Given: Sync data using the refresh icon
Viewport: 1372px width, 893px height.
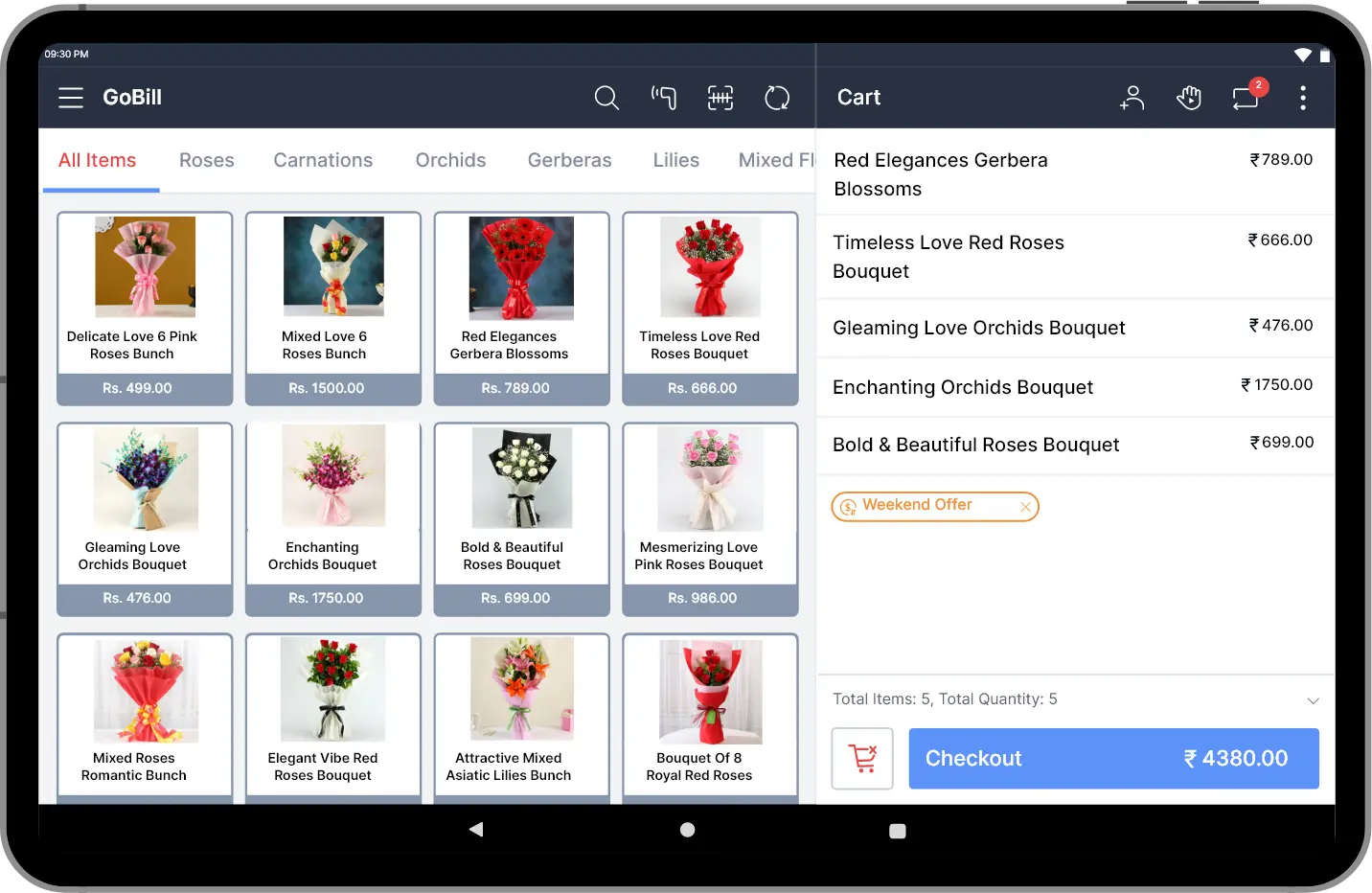Looking at the screenshot, I should [x=777, y=98].
